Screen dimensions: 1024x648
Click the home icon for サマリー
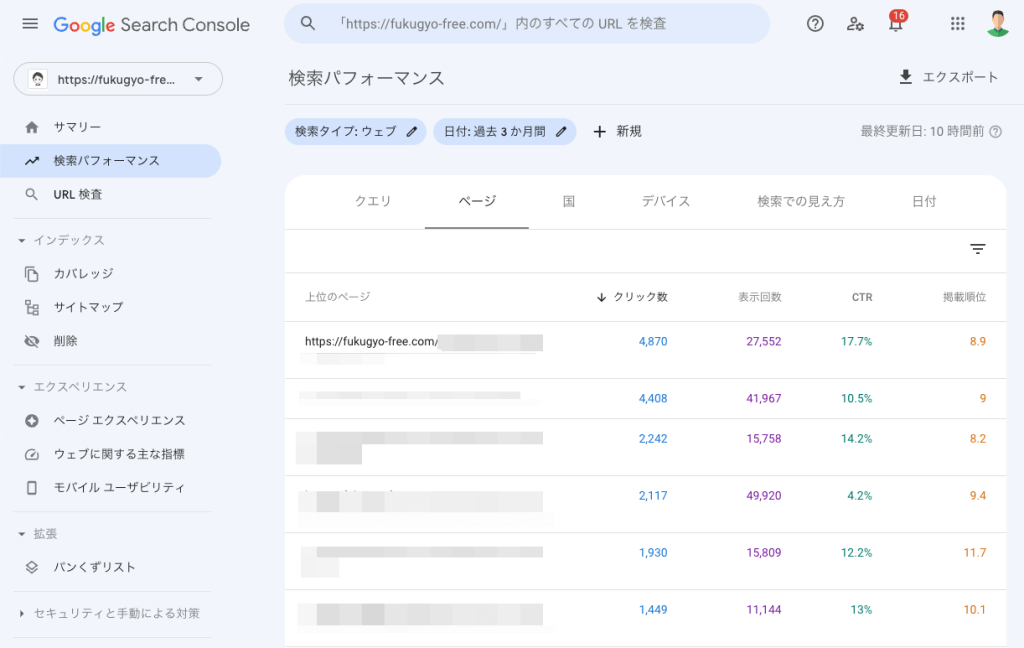point(31,127)
